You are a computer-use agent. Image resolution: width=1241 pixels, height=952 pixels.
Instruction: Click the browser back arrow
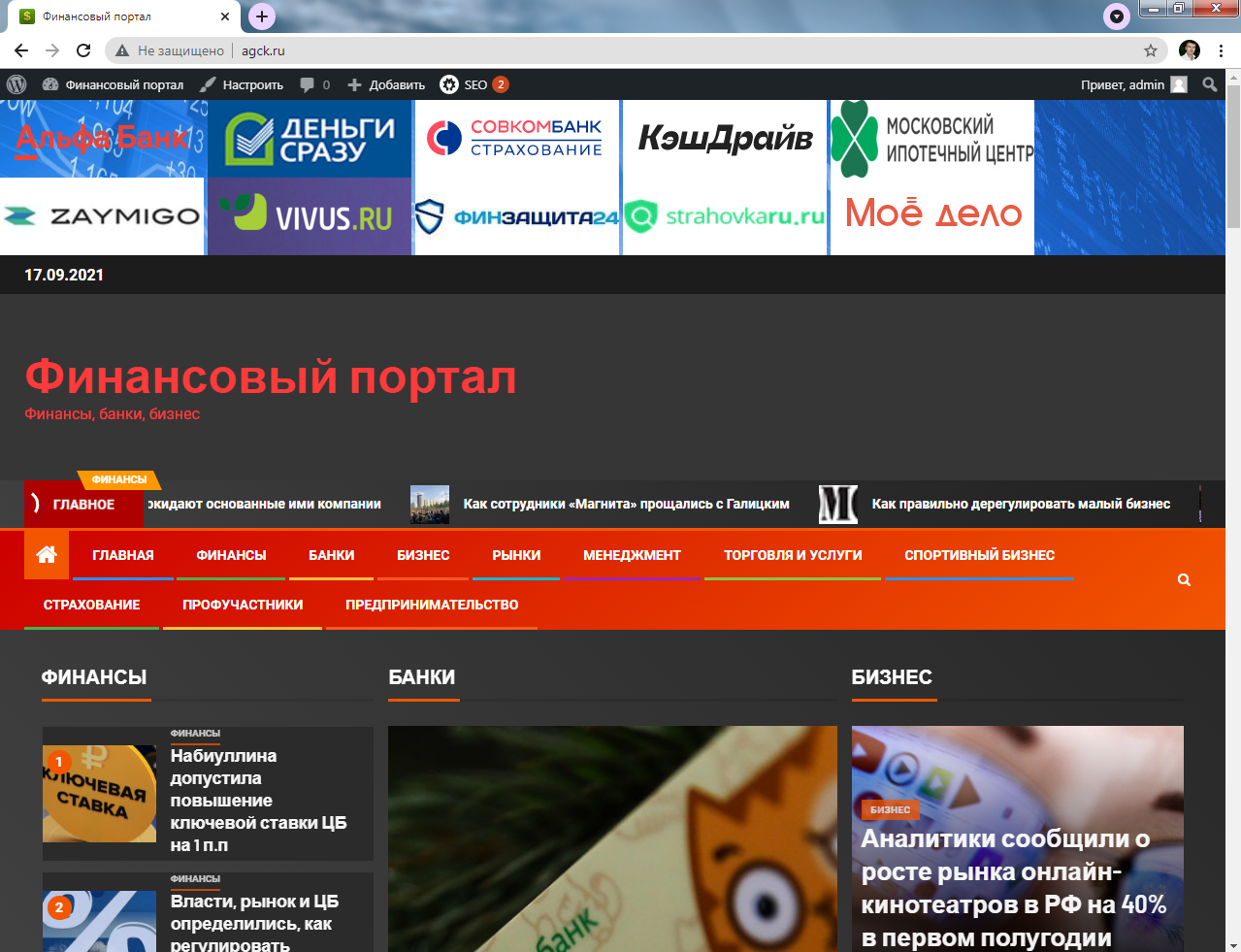pyautogui.click(x=21, y=50)
